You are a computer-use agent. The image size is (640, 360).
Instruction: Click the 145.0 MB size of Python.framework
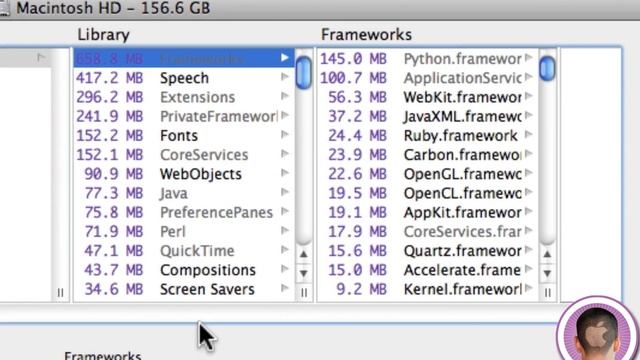[353, 58]
